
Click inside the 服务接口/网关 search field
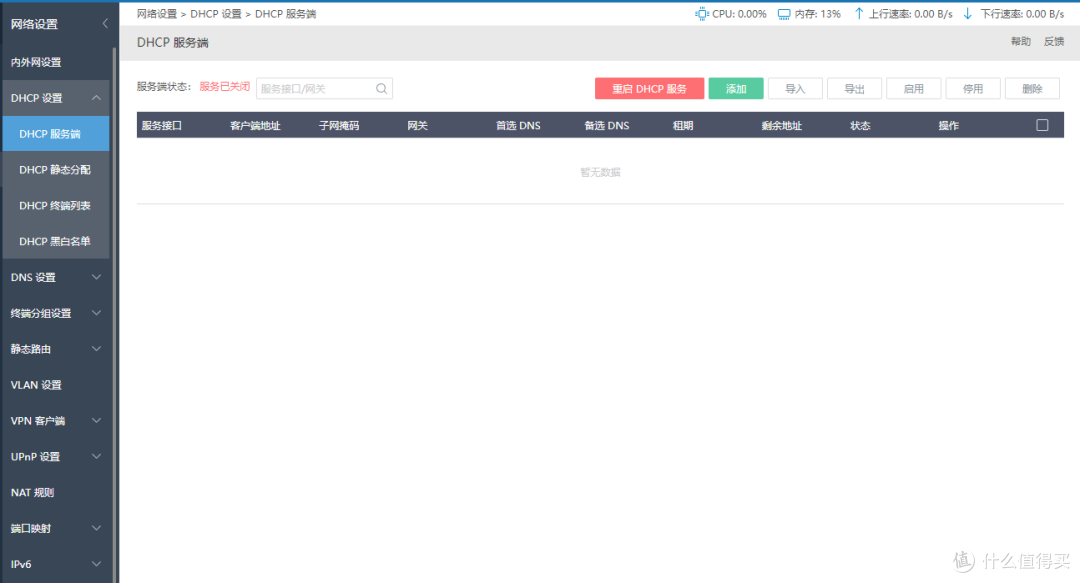click(x=310, y=88)
